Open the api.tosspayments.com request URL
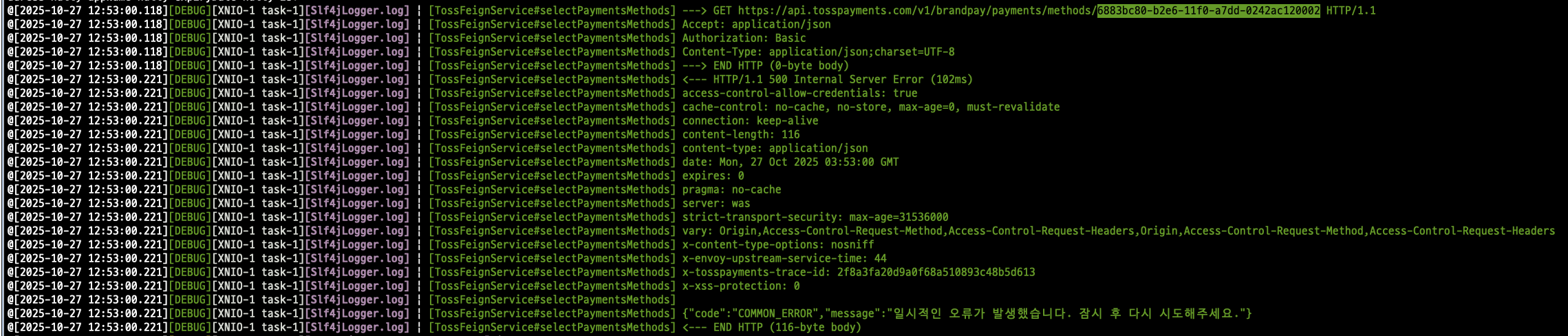 1029,10
